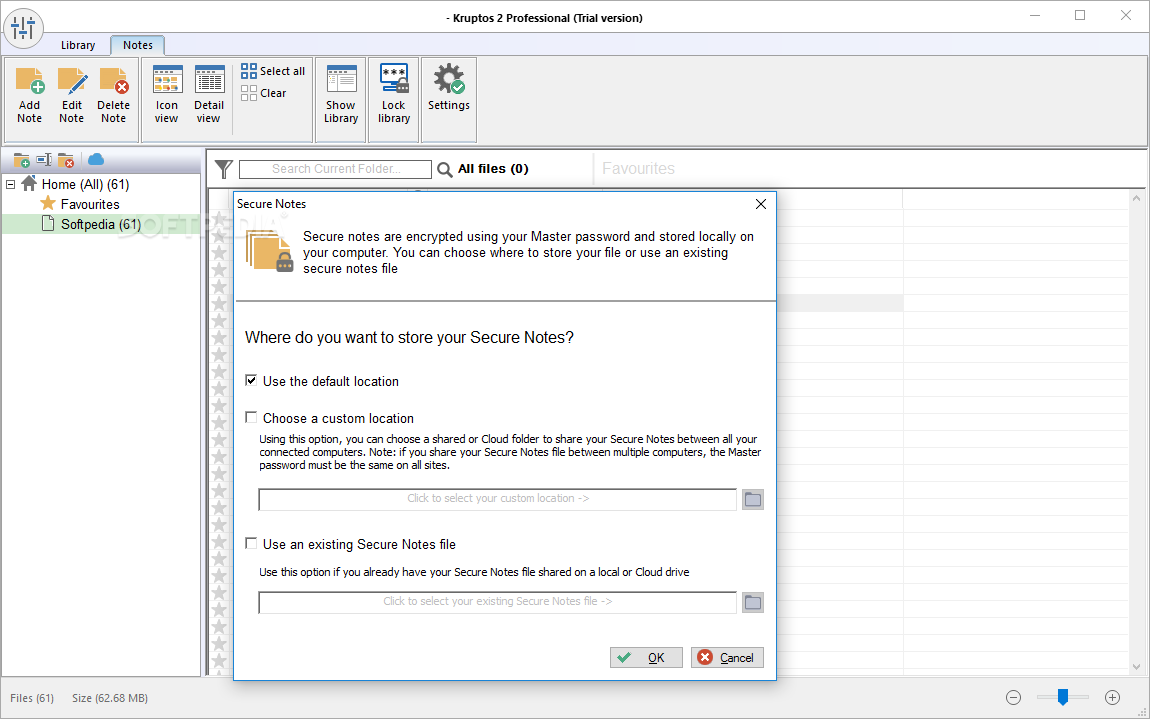Click the rename folder icon above tree
The width and height of the screenshot is (1150, 719).
(x=44, y=160)
